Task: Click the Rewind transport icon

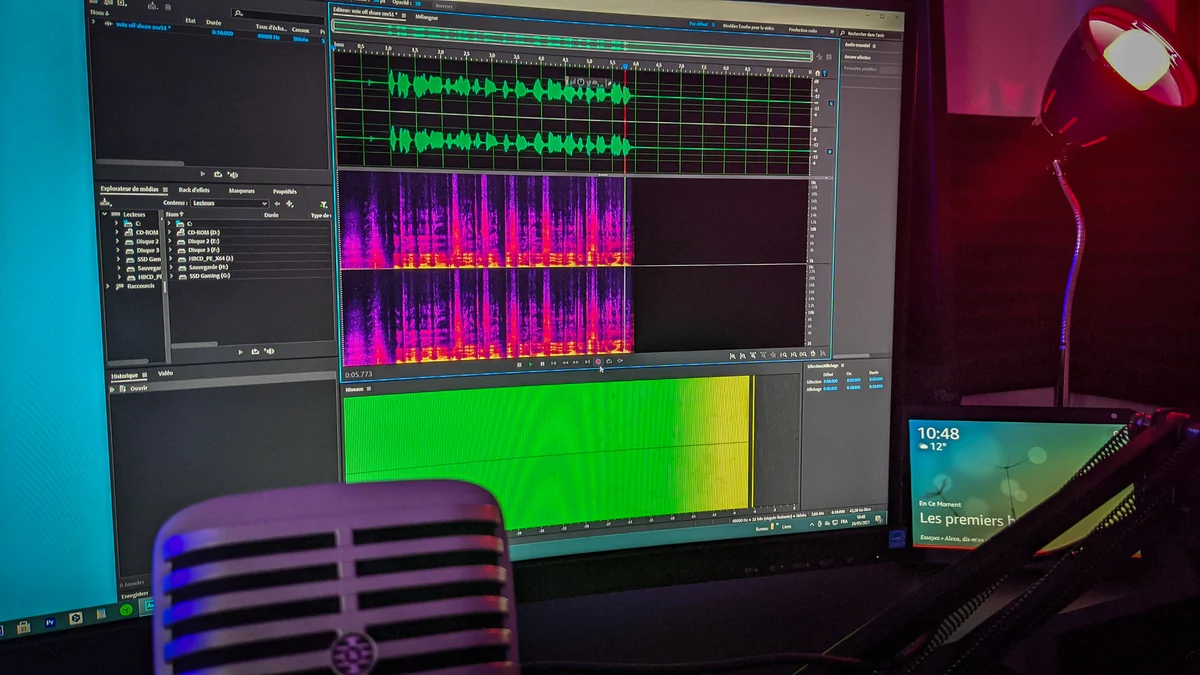Action: coord(565,363)
